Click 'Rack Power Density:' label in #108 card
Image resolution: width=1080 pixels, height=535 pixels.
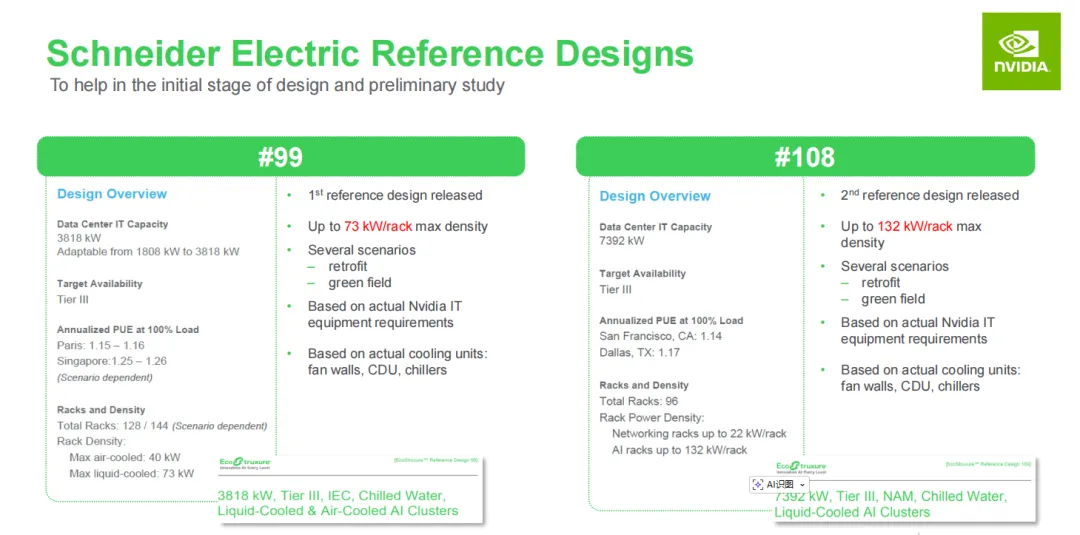[652, 417]
